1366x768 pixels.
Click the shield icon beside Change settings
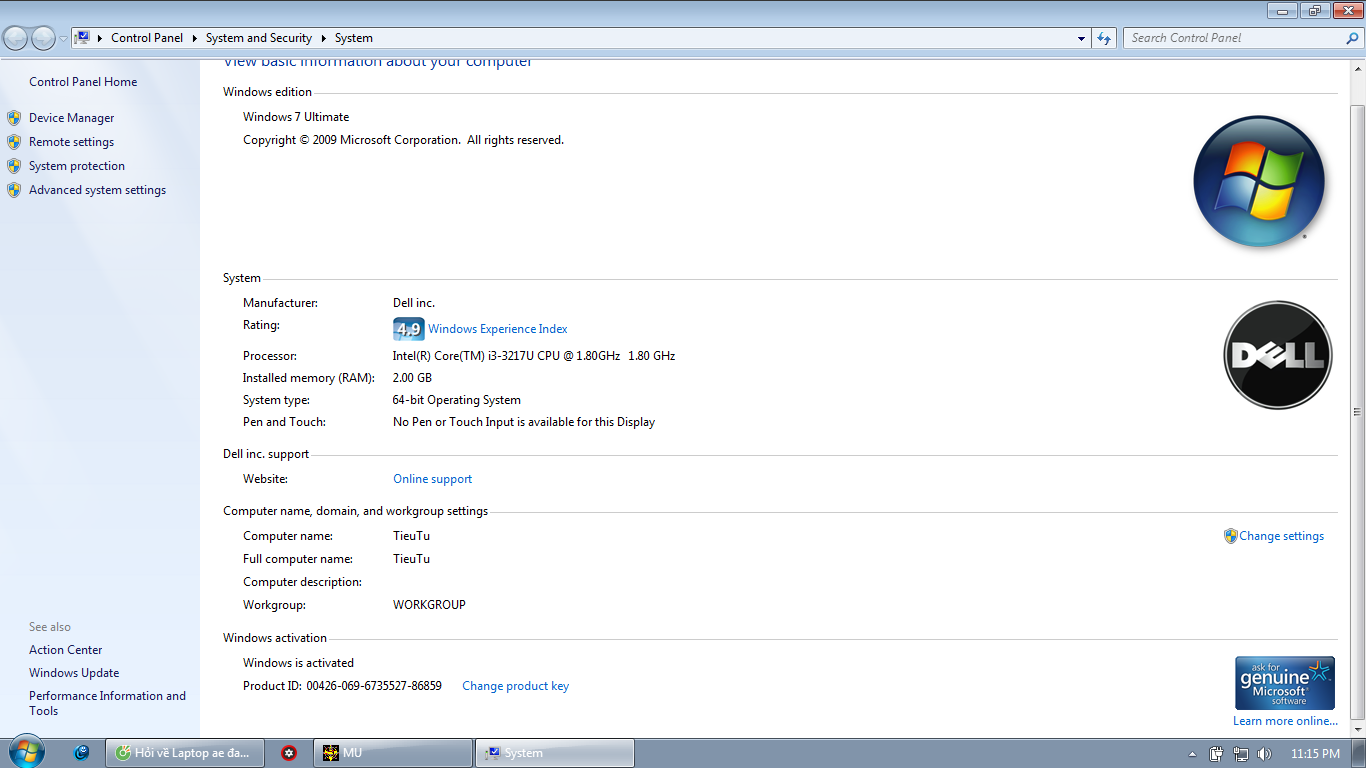click(1231, 536)
